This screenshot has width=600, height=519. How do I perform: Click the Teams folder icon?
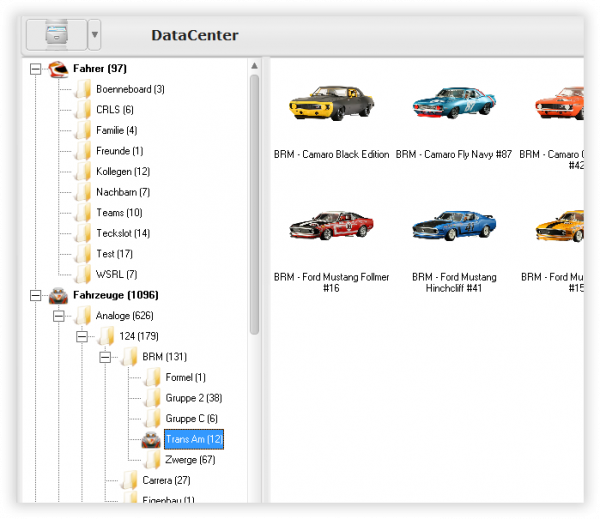pos(83,213)
